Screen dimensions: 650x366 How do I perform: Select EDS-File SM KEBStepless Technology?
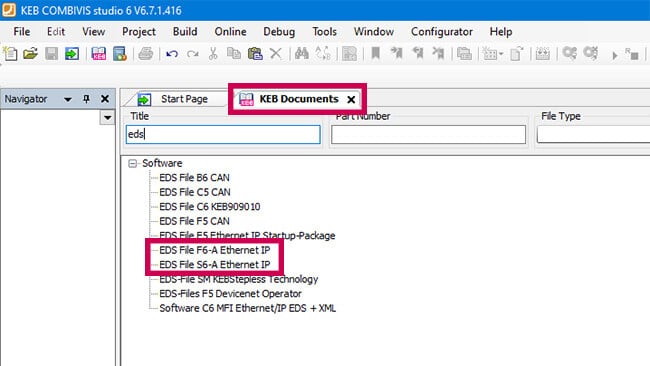[x=238, y=279]
